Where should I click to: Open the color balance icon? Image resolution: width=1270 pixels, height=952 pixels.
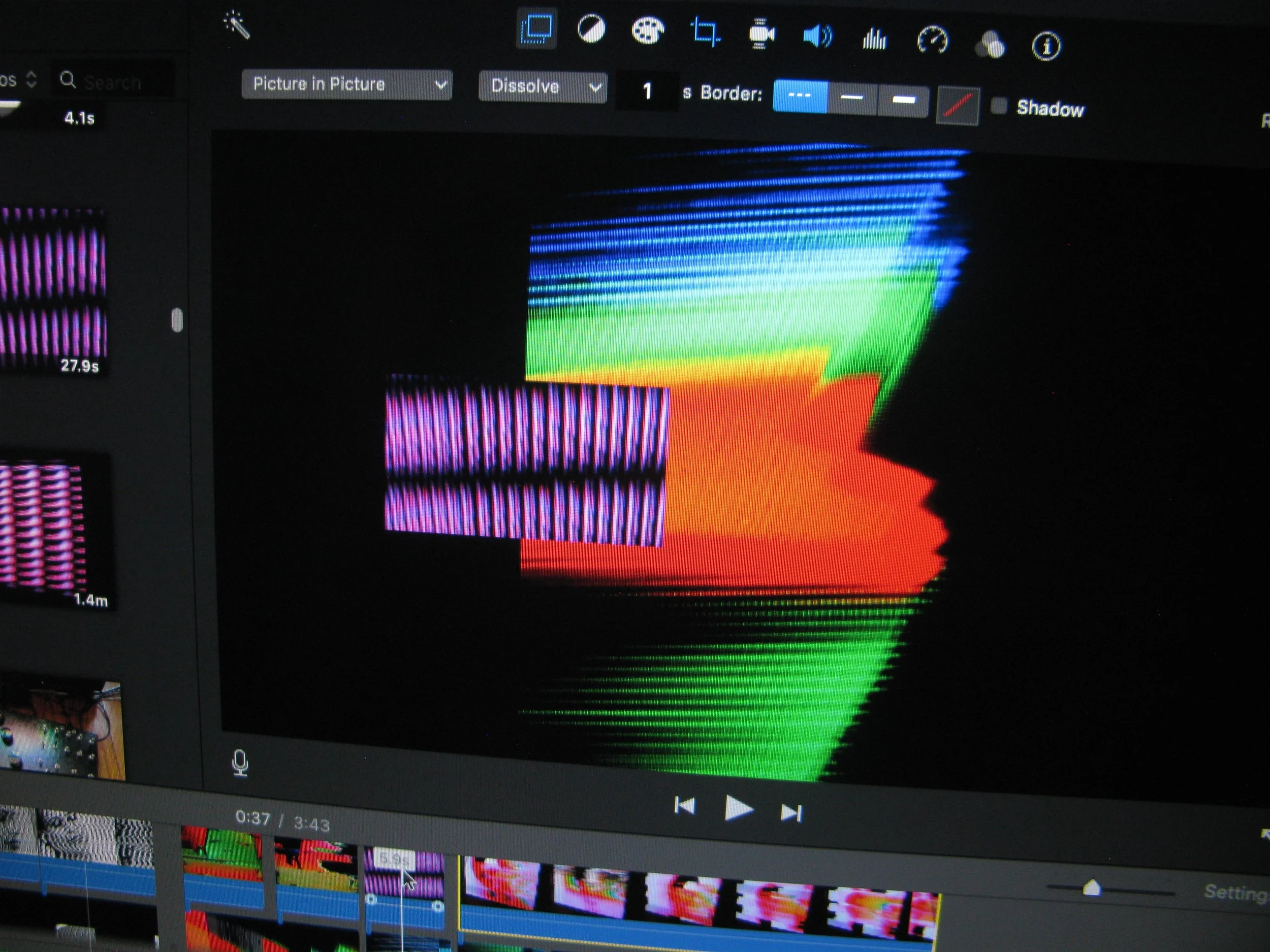[x=591, y=29]
